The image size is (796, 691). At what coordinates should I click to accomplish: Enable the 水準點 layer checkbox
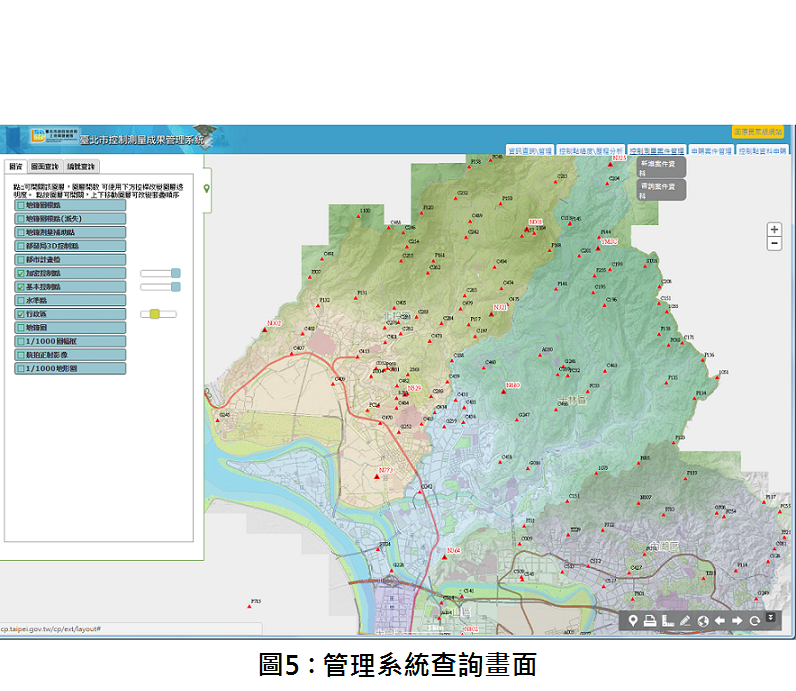[x=20, y=300]
